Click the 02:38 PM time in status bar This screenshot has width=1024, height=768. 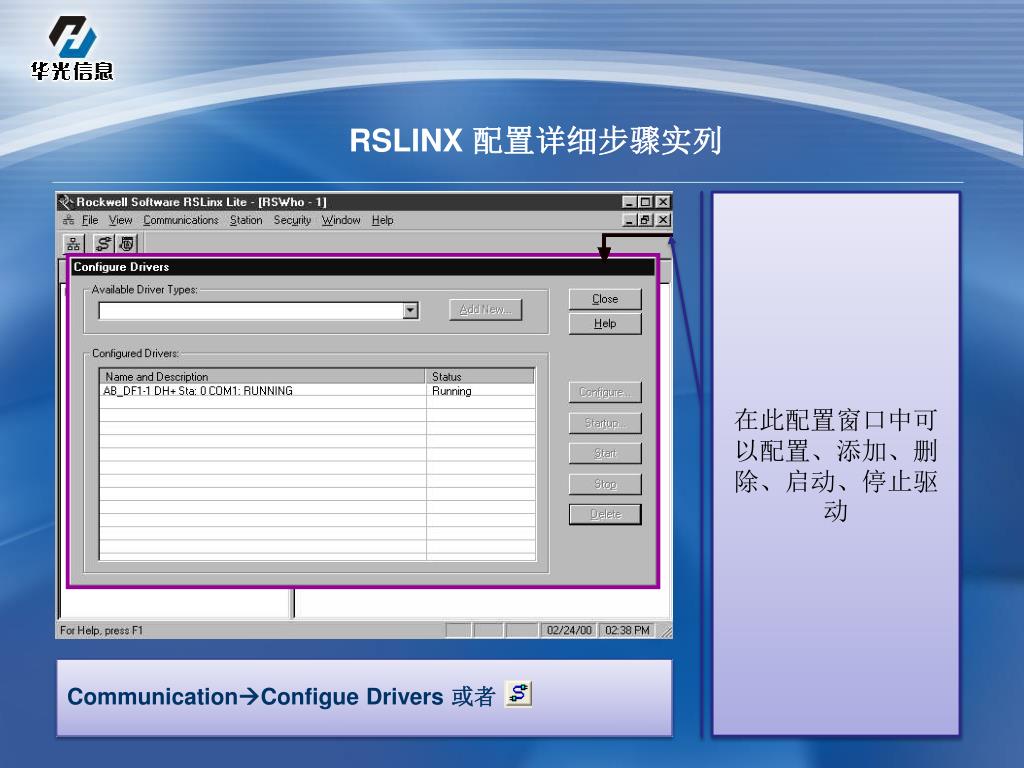(627, 630)
